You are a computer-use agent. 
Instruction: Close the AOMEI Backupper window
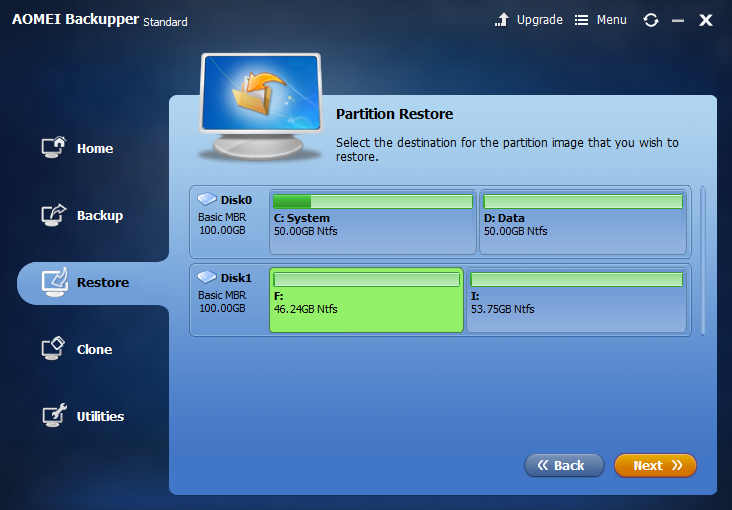click(x=705, y=20)
